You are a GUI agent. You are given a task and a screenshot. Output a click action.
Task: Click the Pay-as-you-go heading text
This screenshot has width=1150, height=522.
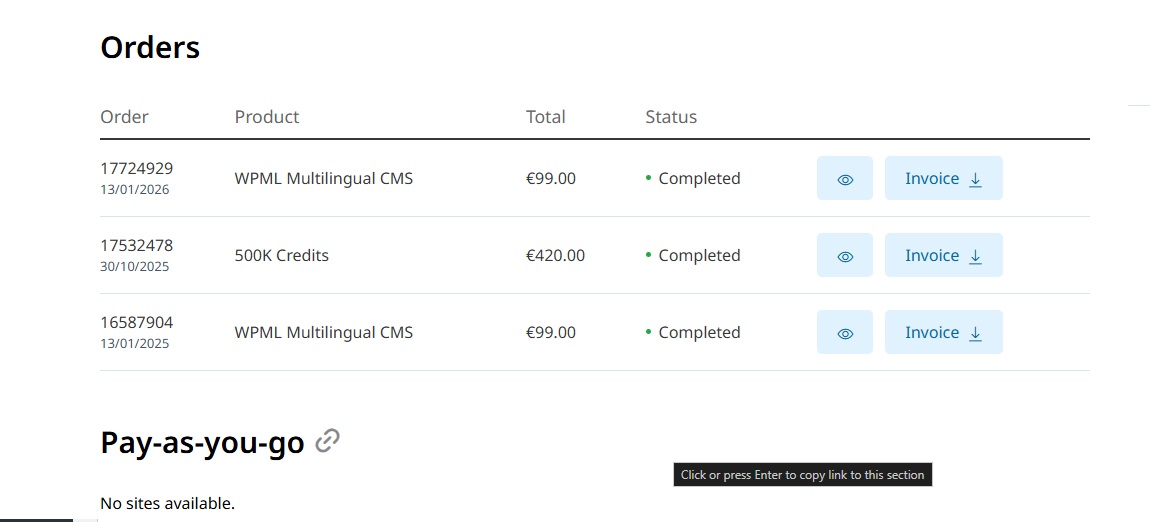click(x=202, y=442)
